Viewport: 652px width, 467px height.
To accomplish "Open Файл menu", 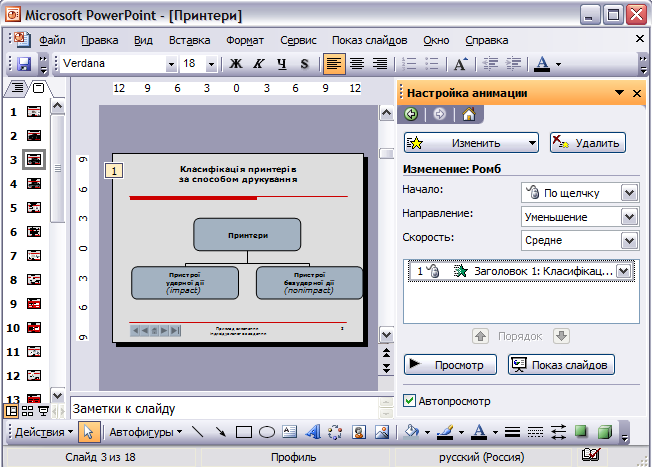I will click(52, 40).
